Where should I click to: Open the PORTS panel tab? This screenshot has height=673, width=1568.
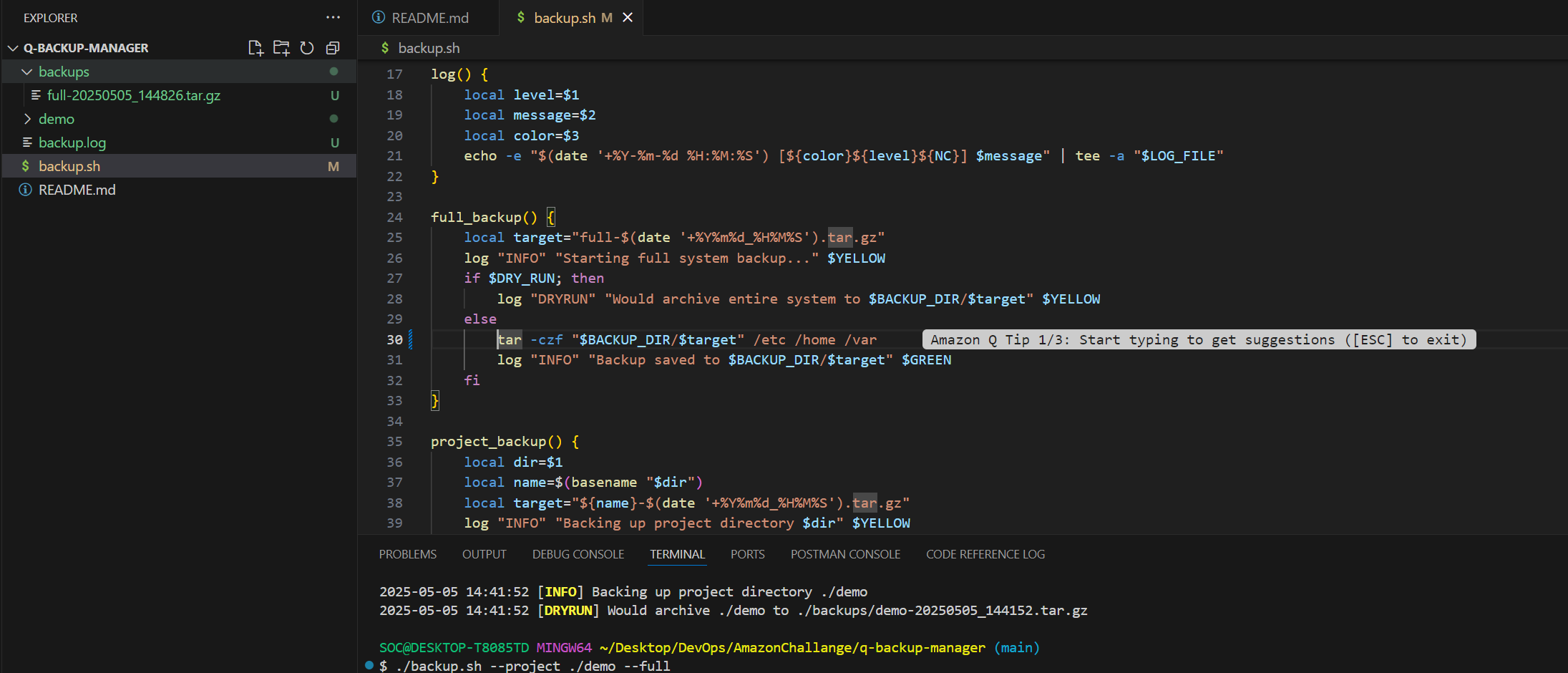pyautogui.click(x=748, y=554)
